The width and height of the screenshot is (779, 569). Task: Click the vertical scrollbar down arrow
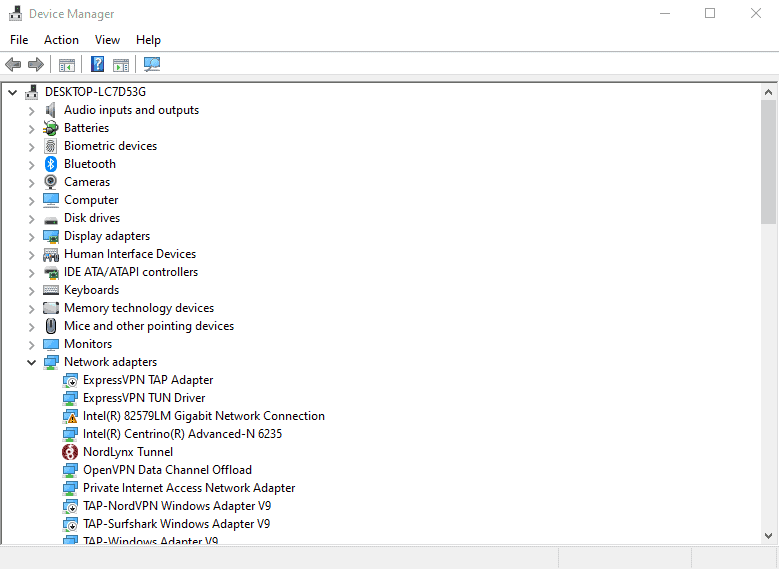point(768,536)
